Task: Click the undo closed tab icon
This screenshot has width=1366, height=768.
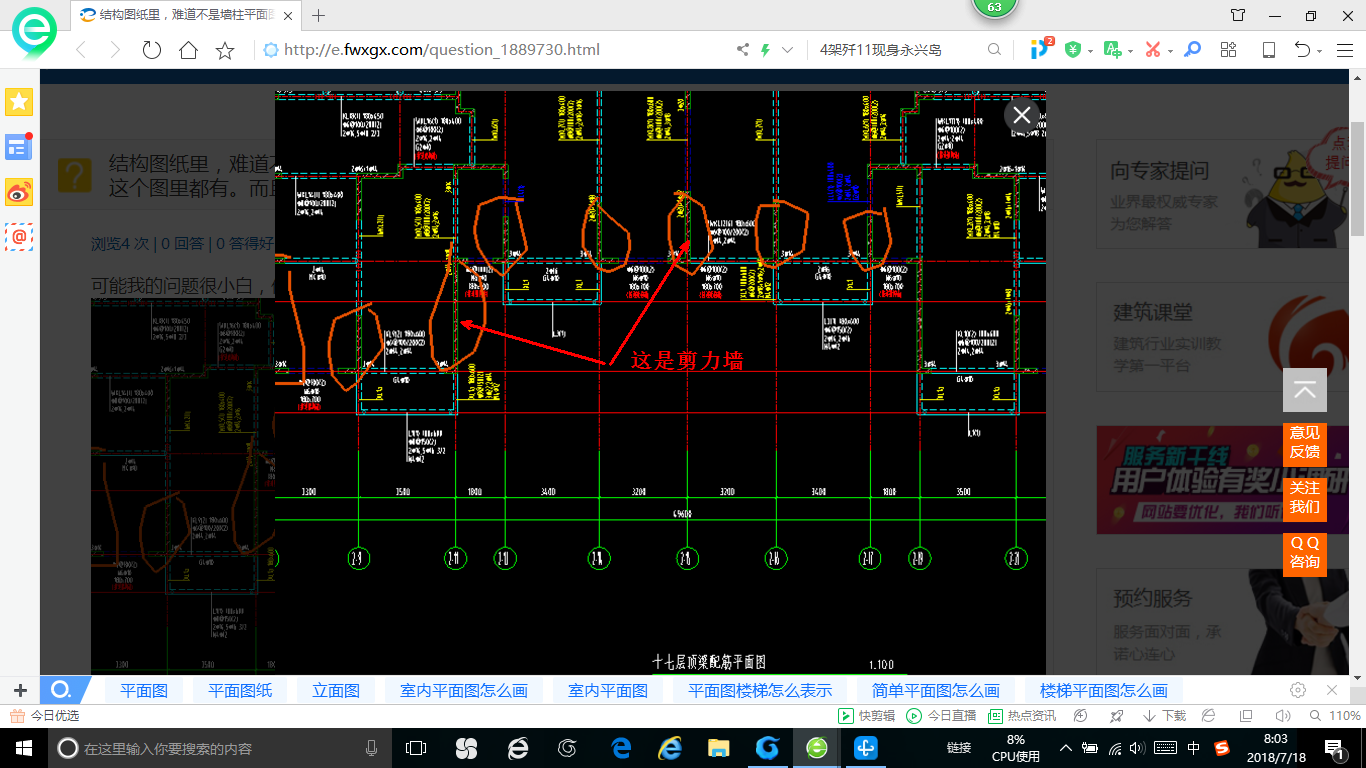Action: (1302, 50)
